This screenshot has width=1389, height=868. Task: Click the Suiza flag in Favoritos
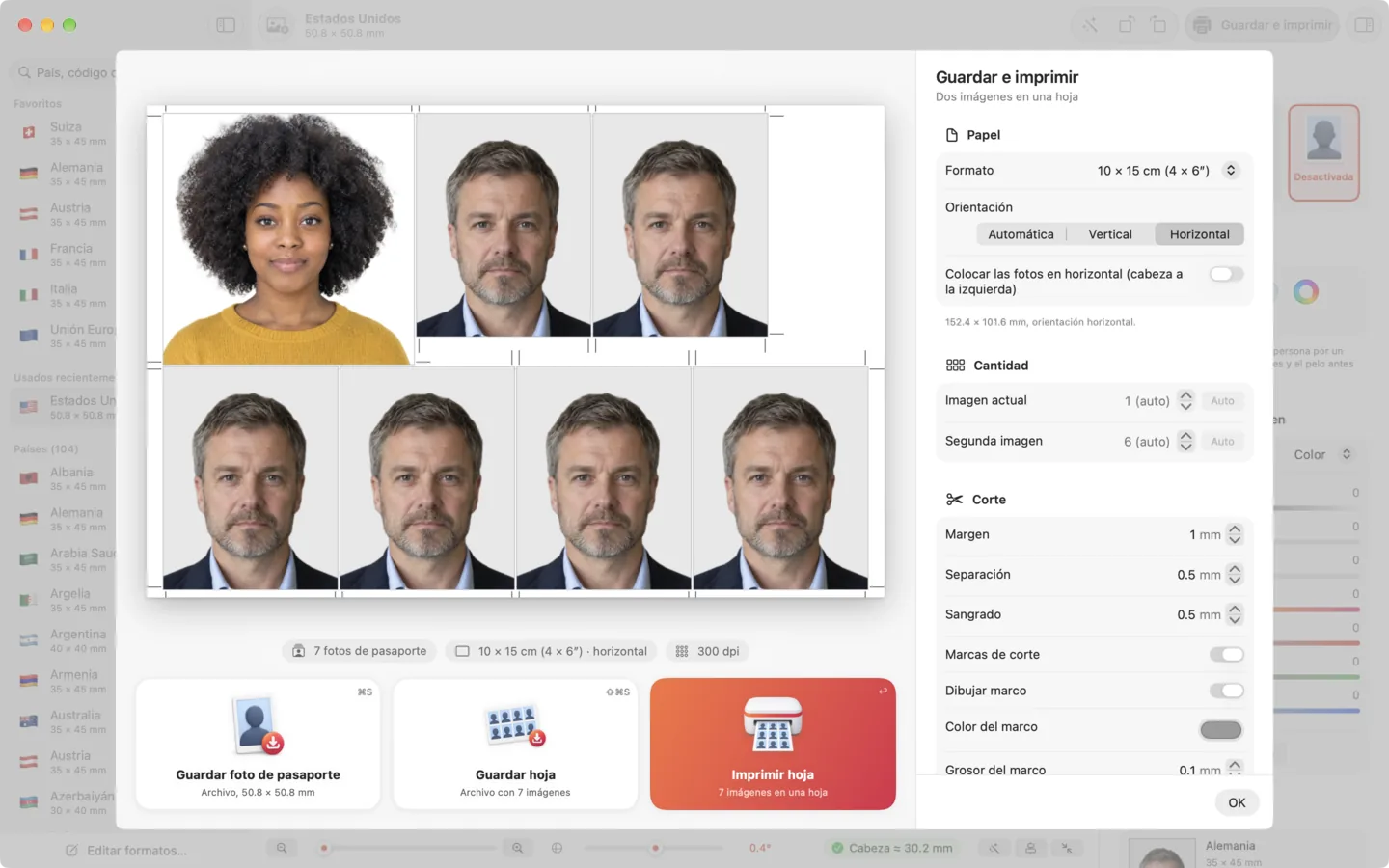click(x=29, y=133)
